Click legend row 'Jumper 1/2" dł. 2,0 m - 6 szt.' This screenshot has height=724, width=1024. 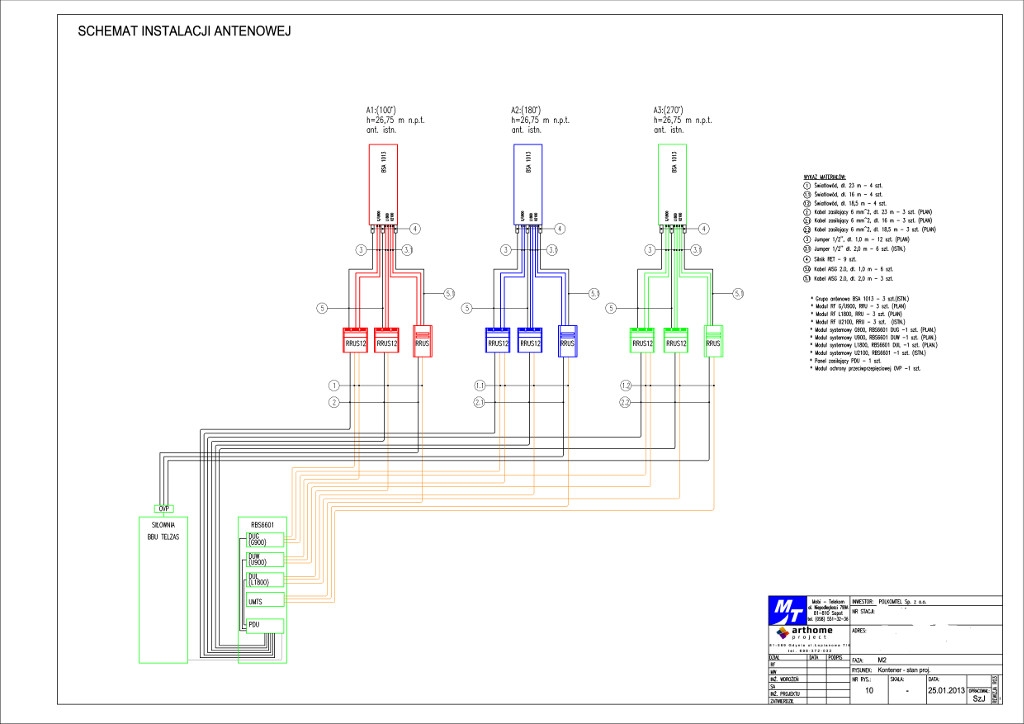click(x=854, y=249)
